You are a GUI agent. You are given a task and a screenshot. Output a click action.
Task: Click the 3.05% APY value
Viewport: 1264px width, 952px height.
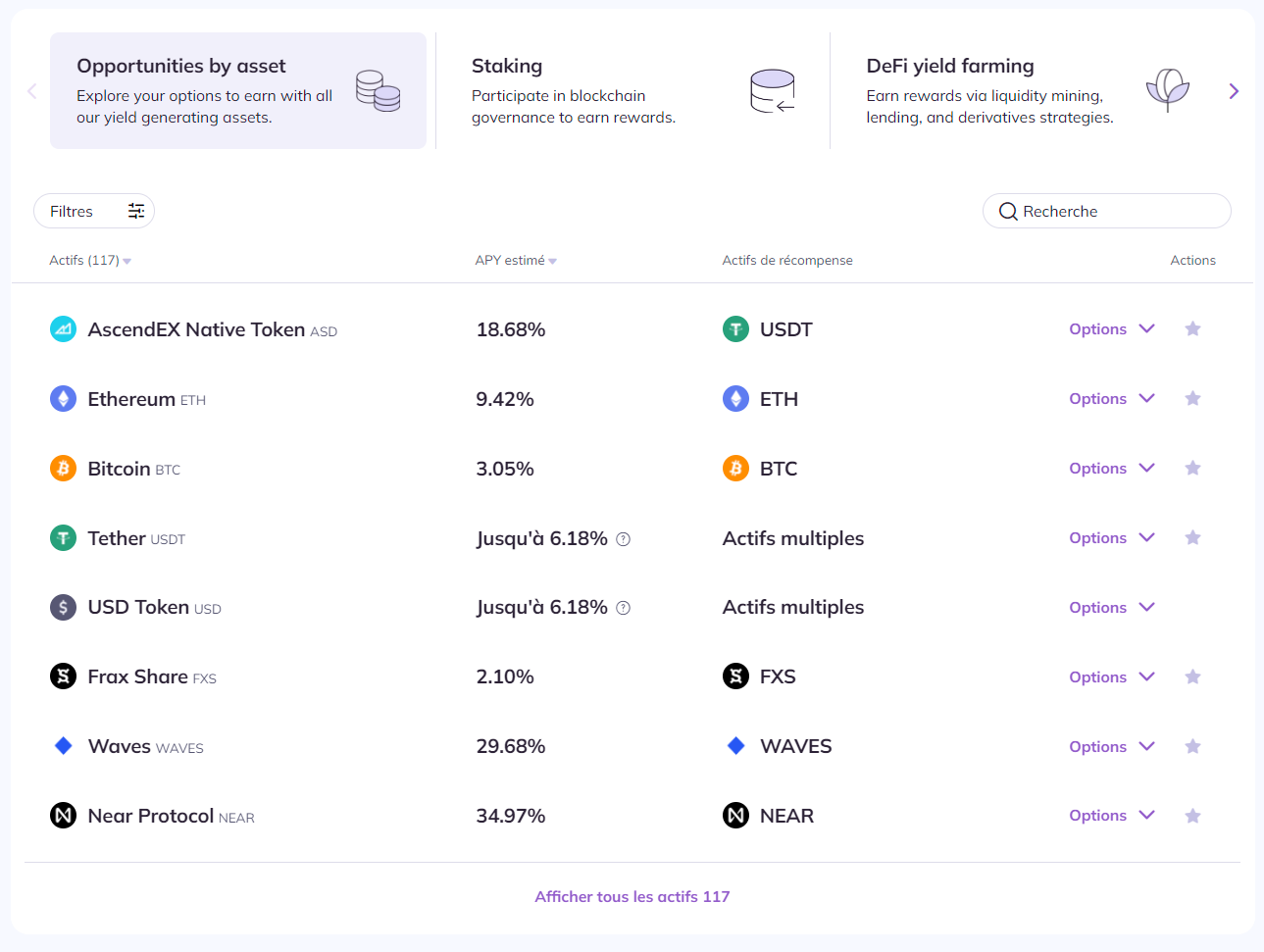click(x=505, y=469)
